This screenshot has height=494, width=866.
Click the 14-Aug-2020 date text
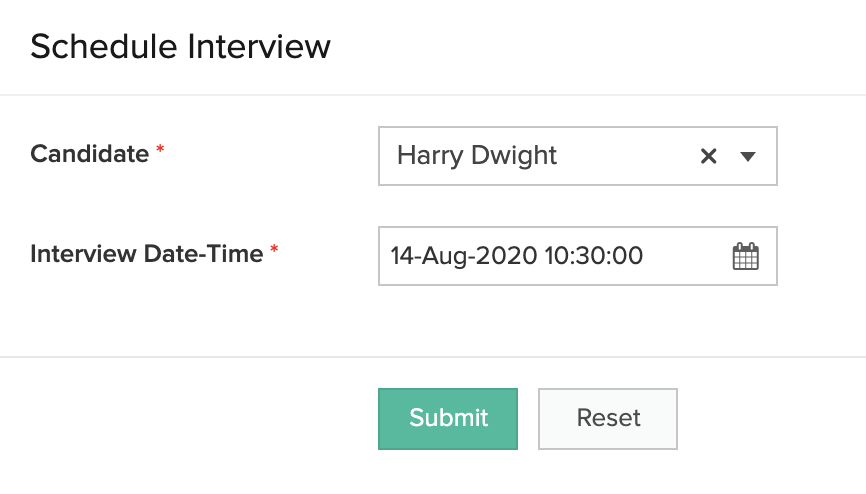tap(463, 256)
